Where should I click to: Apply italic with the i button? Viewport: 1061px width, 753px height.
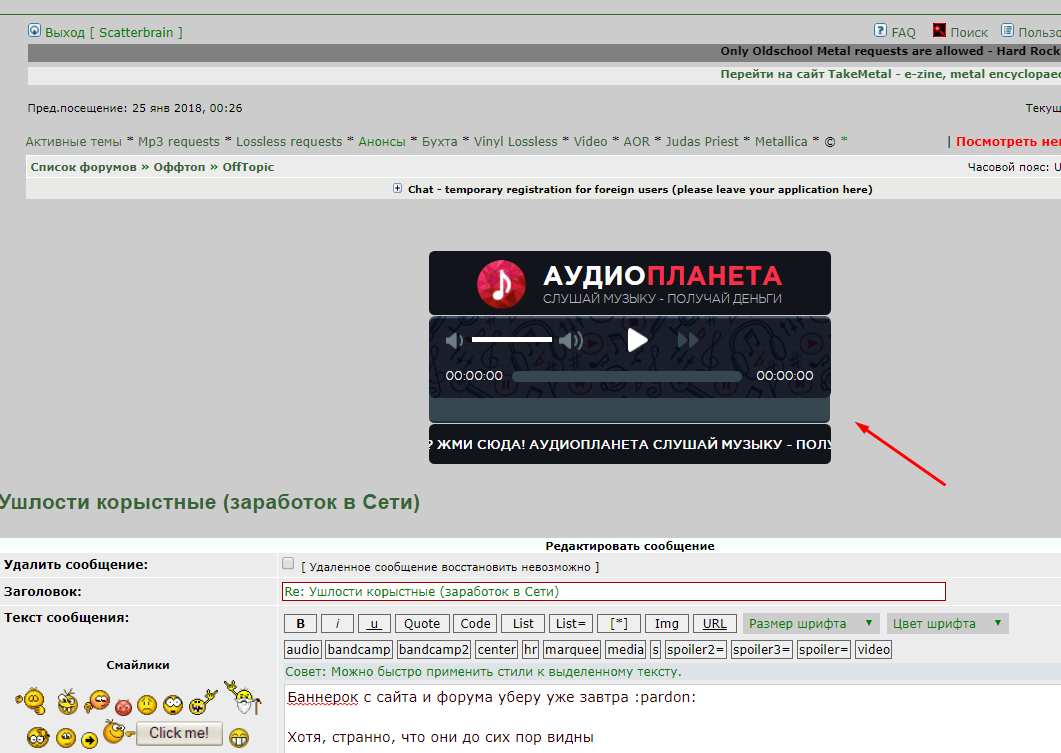pyautogui.click(x=337, y=623)
